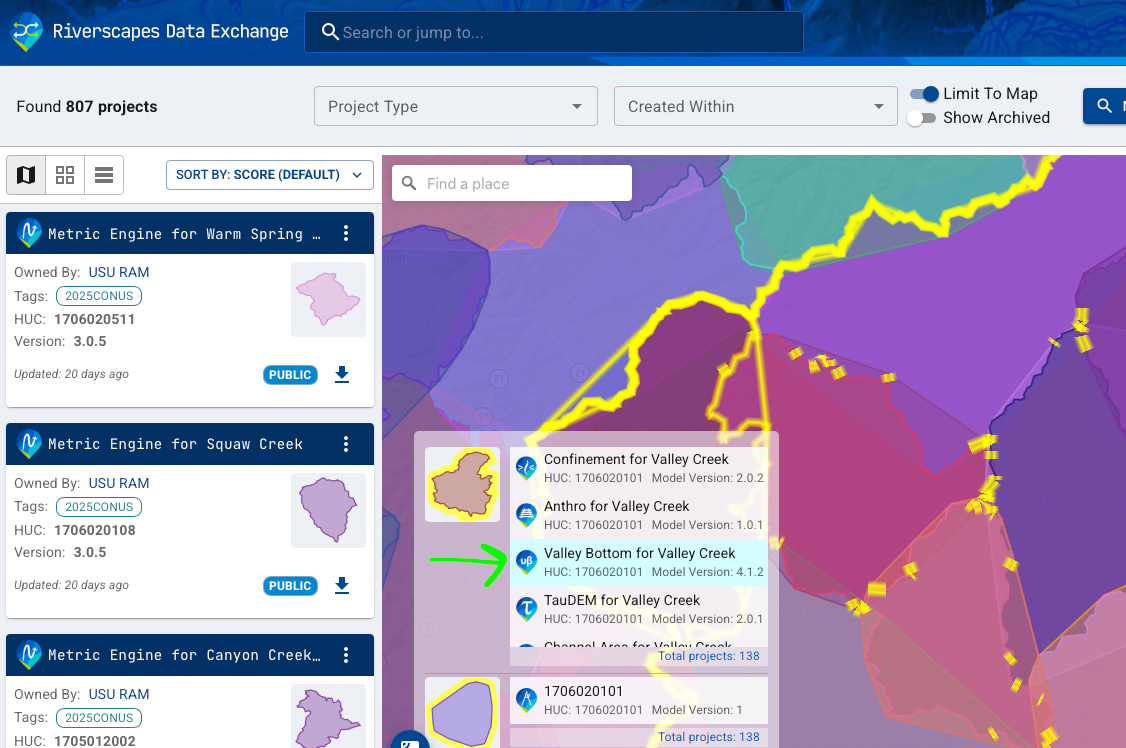
Task: Open options menu for Canyon Creek project
Action: pos(346,655)
